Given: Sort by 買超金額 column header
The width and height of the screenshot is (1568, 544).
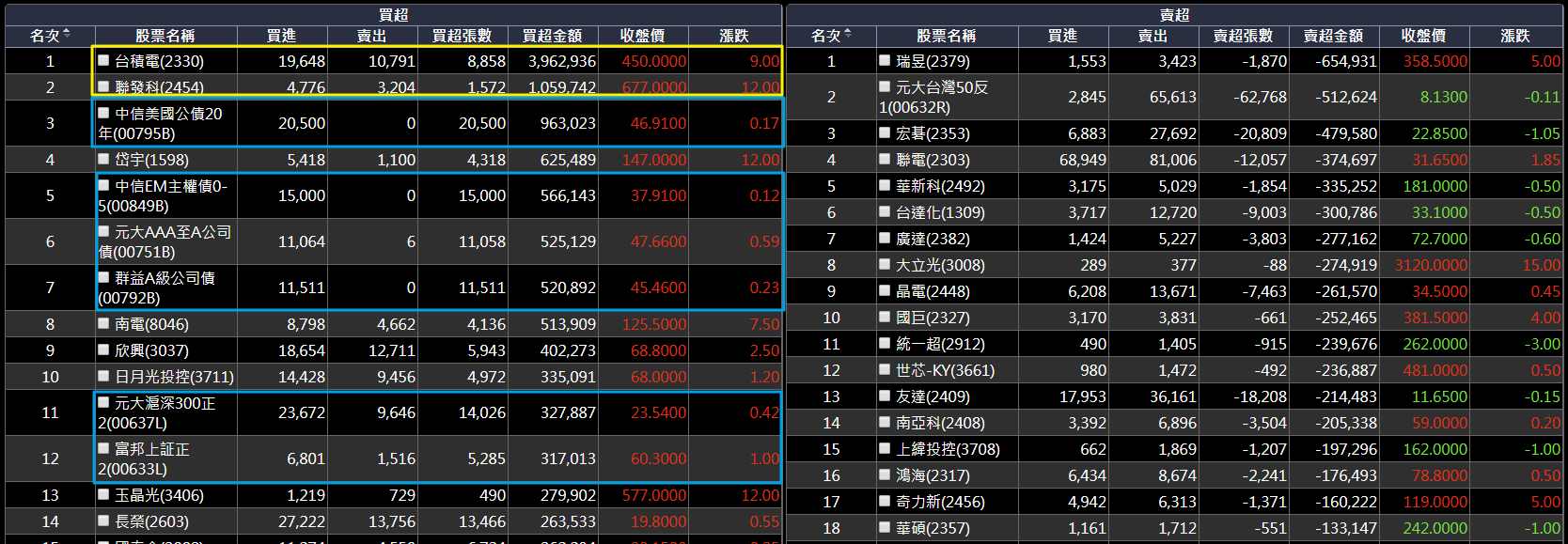Looking at the screenshot, I should tap(552, 36).
